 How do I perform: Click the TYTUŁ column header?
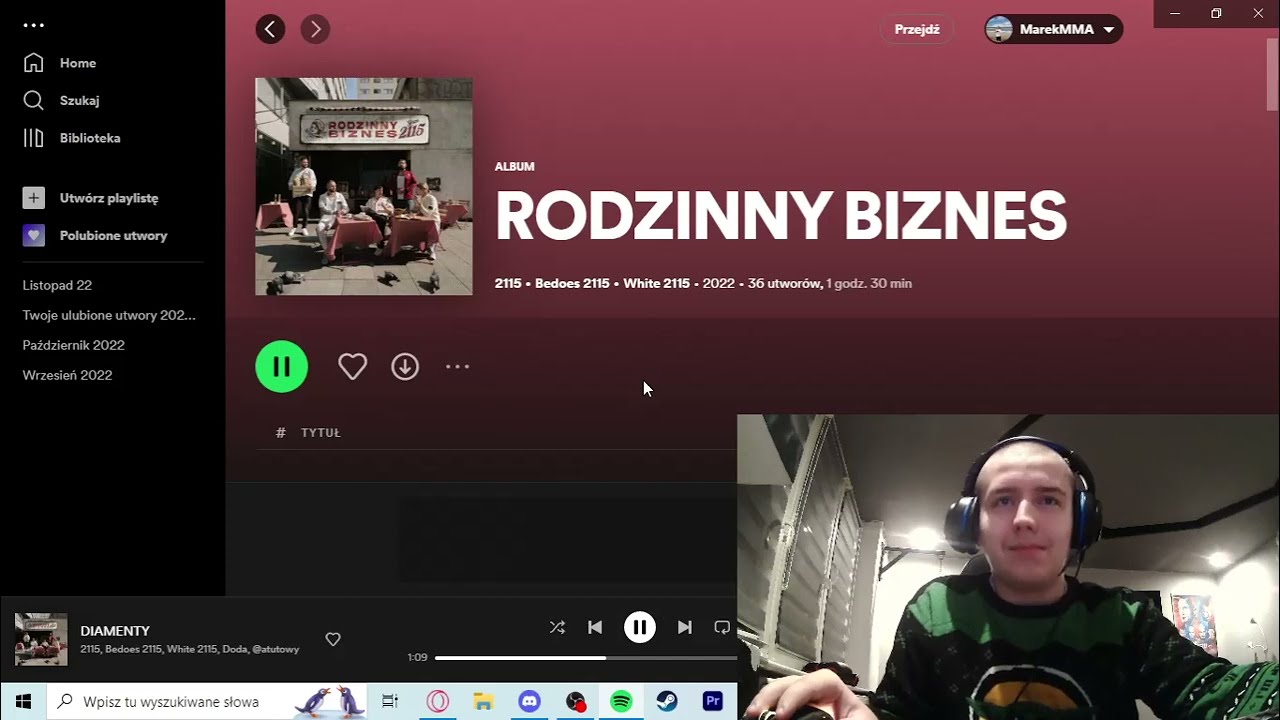321,433
